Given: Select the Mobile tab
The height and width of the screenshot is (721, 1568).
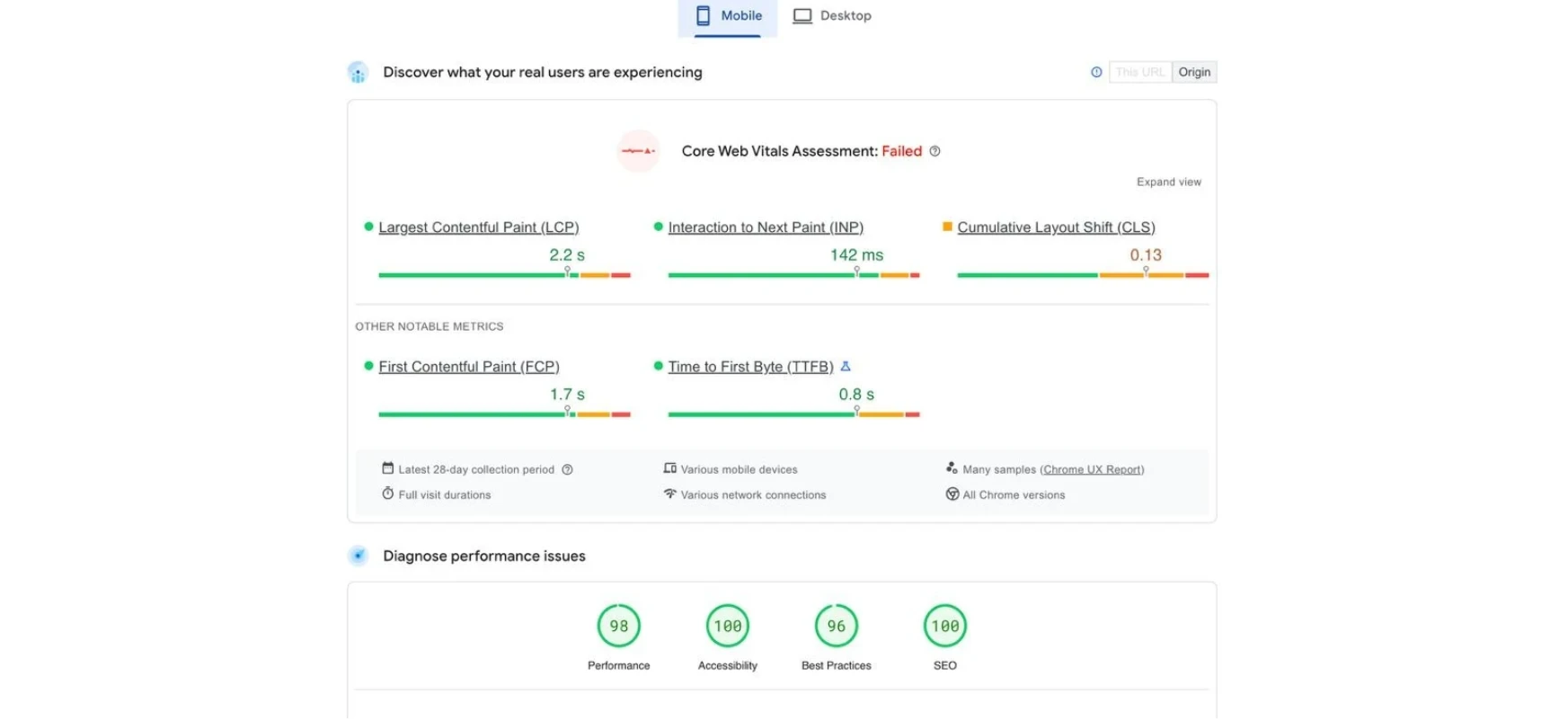Looking at the screenshot, I should (729, 16).
